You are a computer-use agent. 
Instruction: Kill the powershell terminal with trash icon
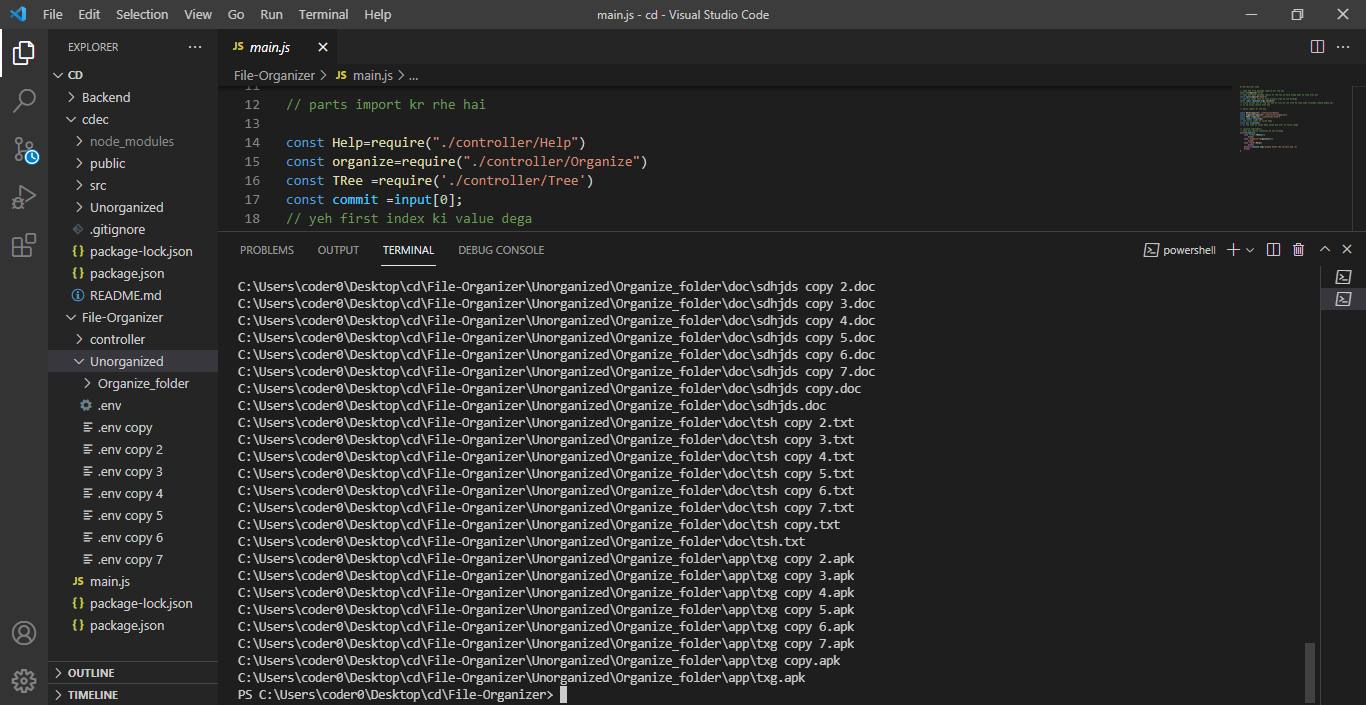click(x=1298, y=249)
